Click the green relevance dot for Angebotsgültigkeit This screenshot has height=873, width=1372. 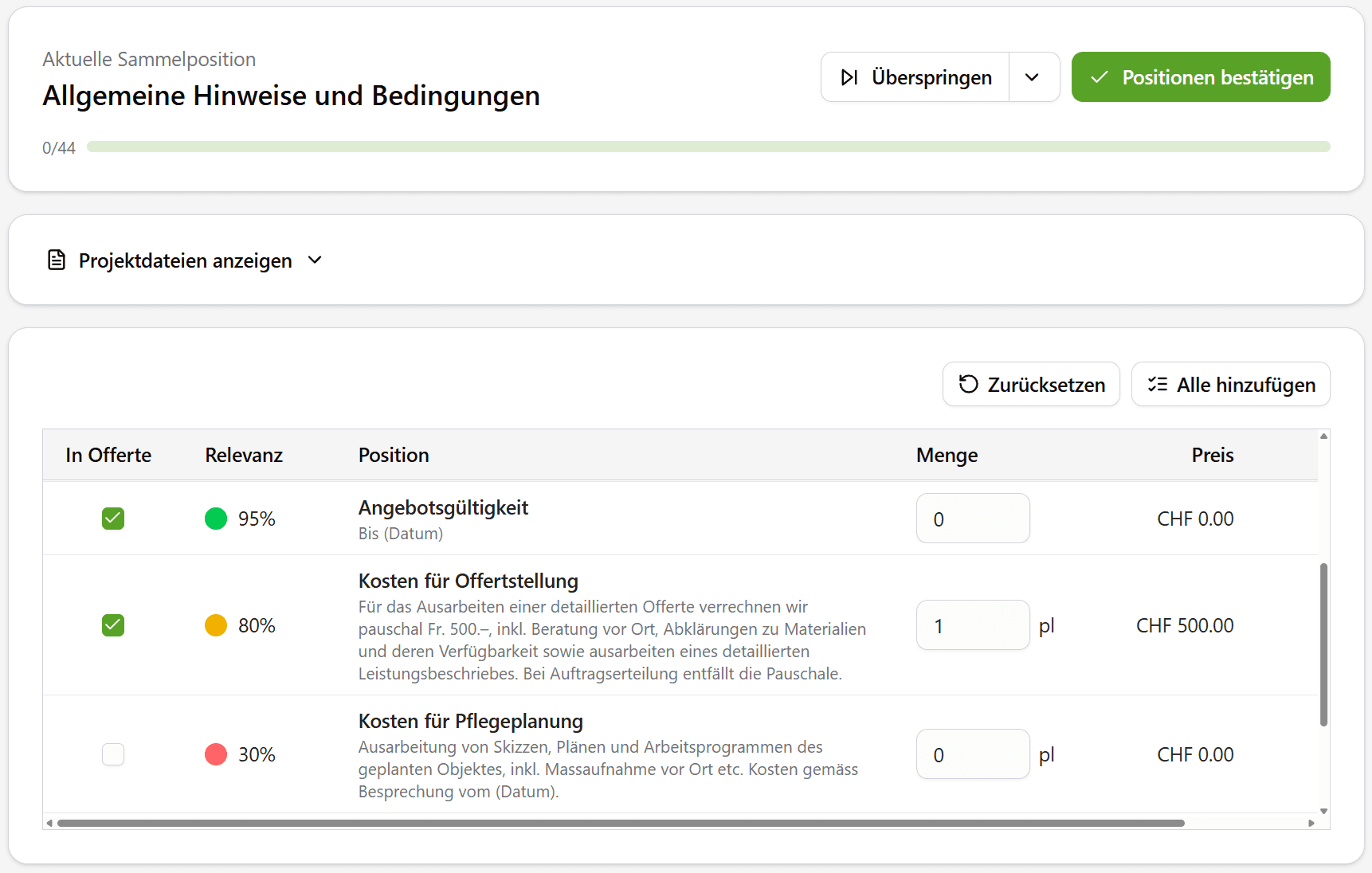(215, 518)
